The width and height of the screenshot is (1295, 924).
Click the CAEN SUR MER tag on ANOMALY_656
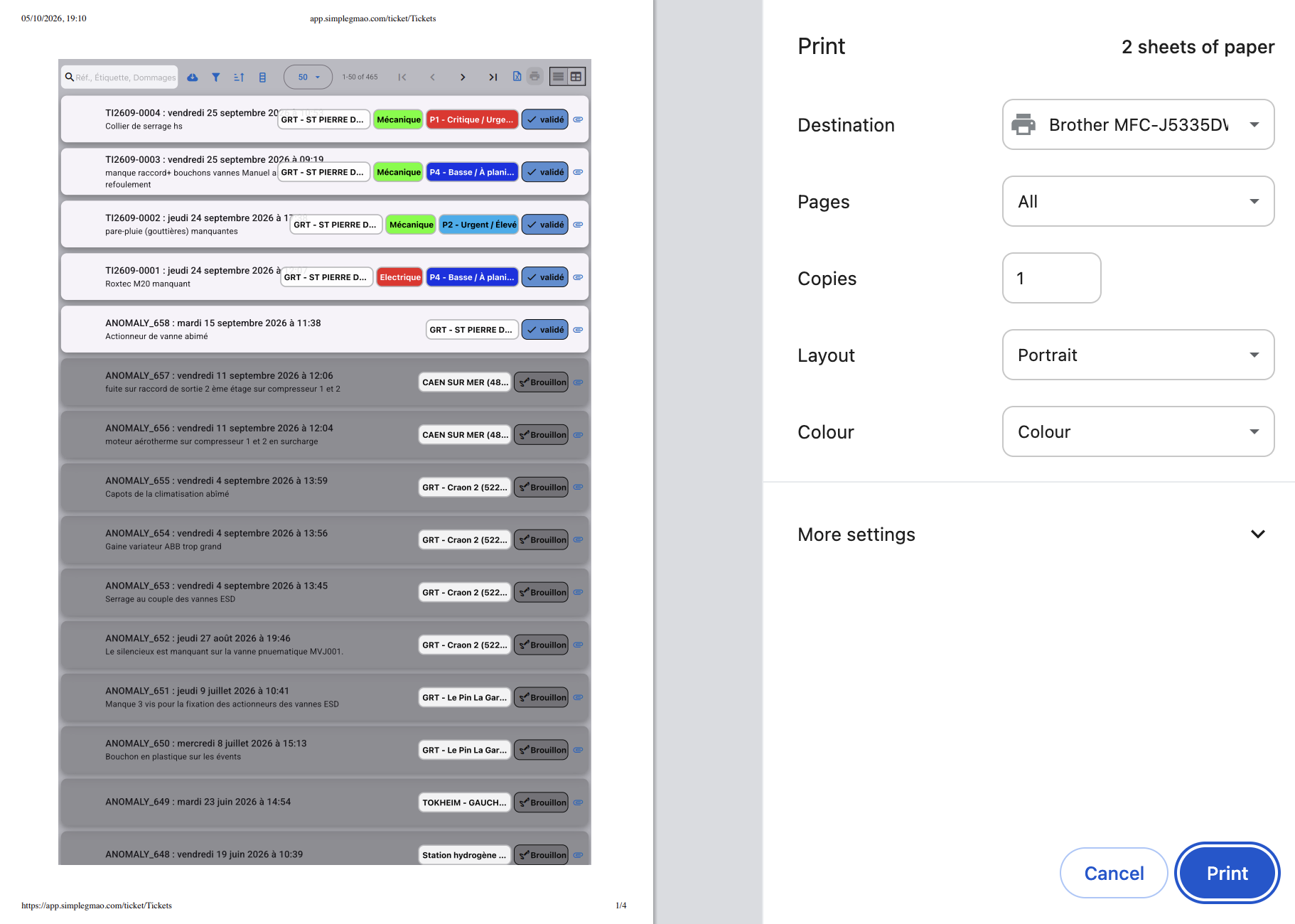point(465,435)
